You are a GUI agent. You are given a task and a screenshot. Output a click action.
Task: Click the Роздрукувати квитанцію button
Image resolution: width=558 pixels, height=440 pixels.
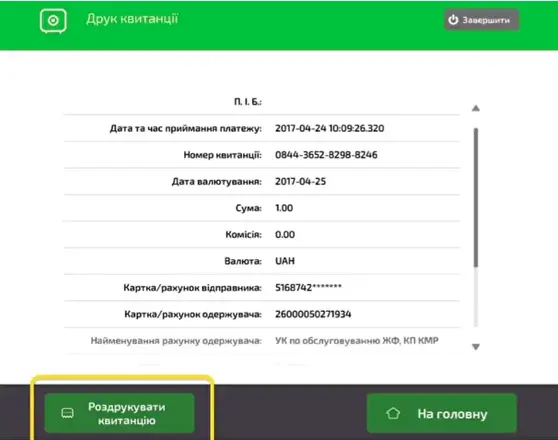click(x=120, y=413)
